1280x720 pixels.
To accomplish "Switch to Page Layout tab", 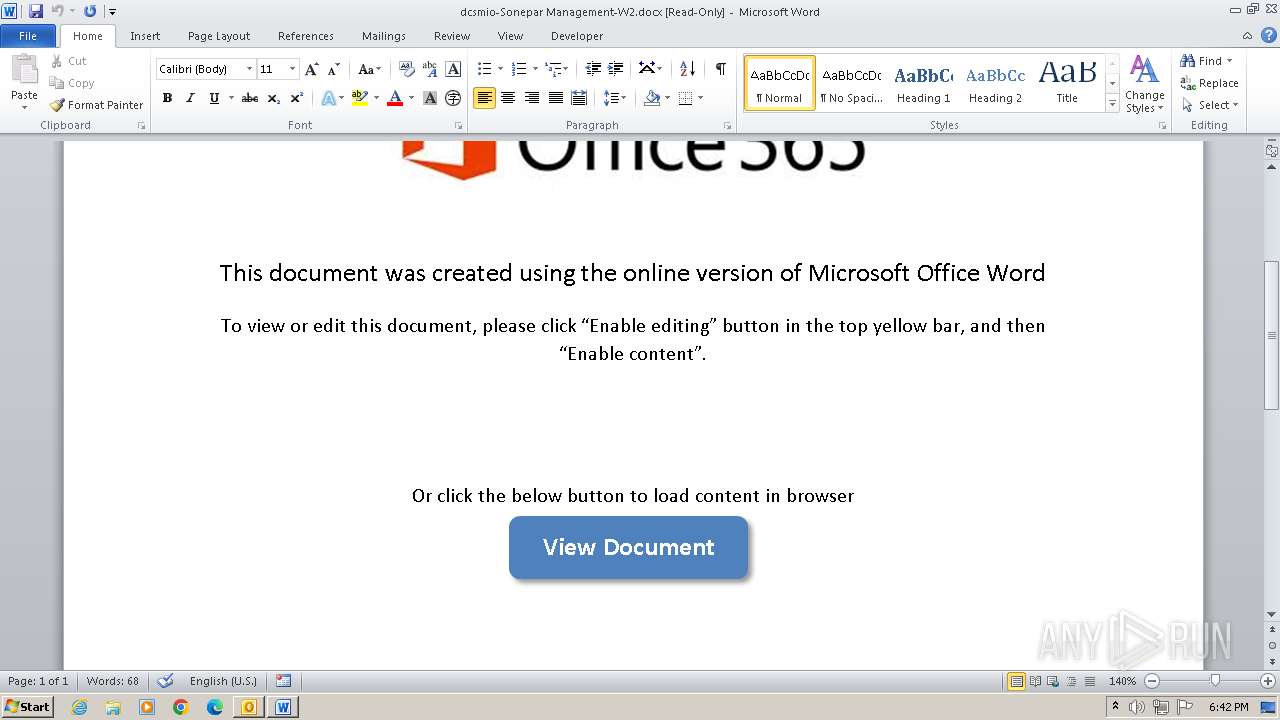I will tap(219, 36).
